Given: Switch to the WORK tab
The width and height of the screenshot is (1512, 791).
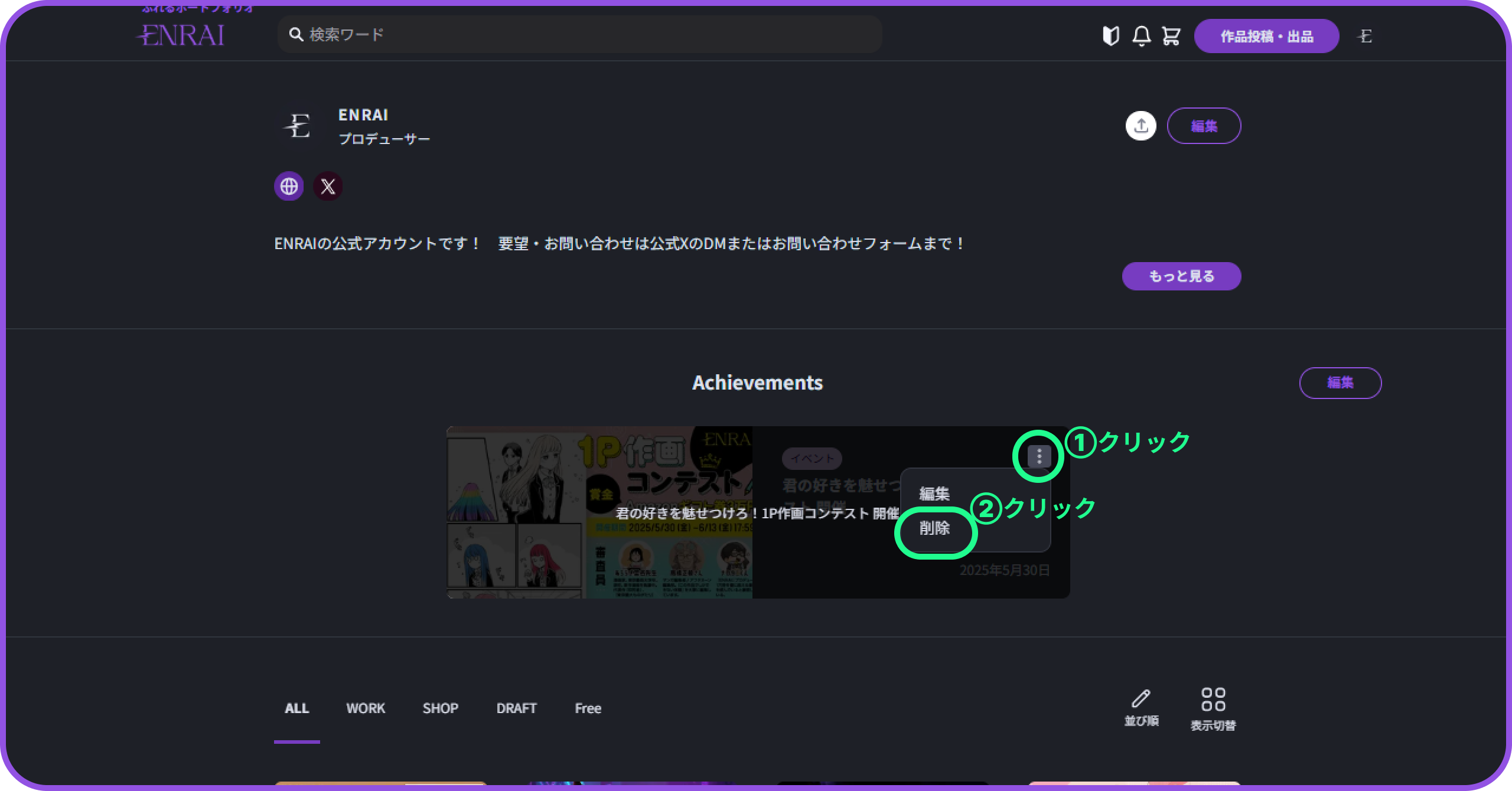Looking at the screenshot, I should click(365, 708).
